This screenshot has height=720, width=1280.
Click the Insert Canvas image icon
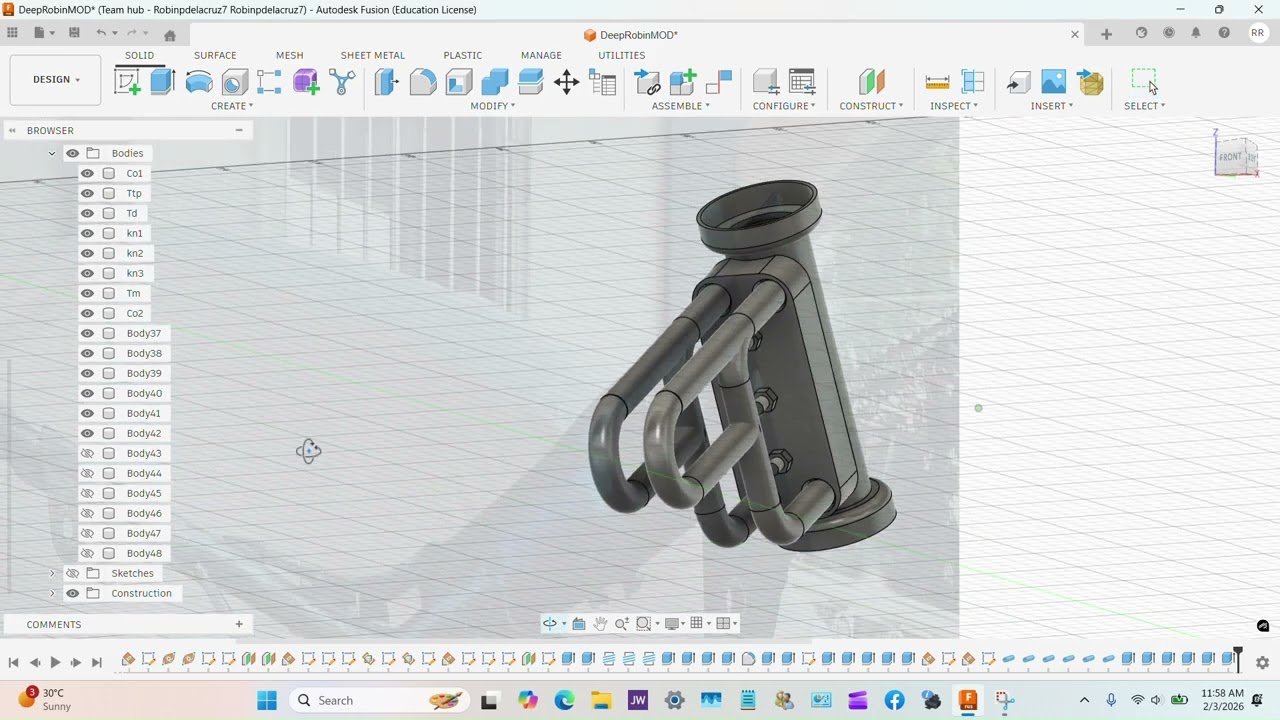[x=1053, y=82]
